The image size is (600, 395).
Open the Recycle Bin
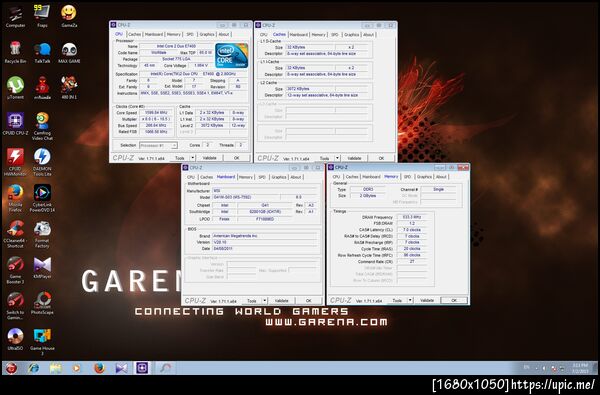pos(15,52)
